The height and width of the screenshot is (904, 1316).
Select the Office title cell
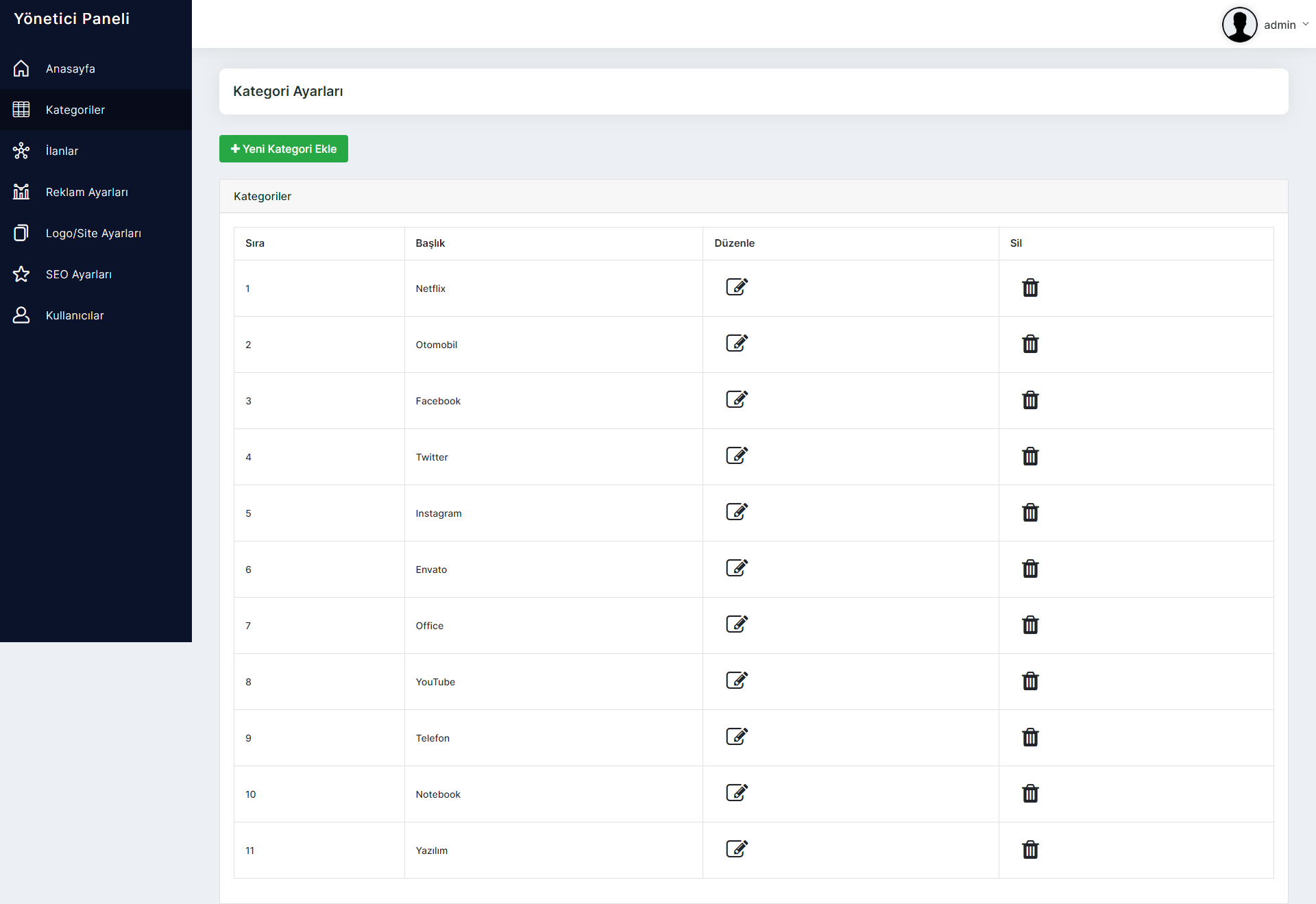(x=554, y=626)
